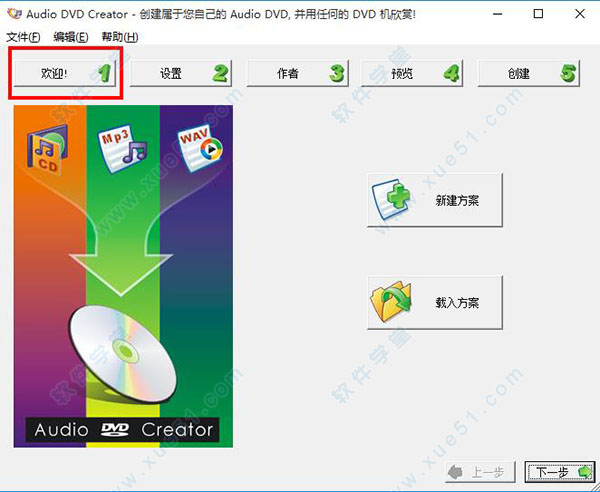Jump to the 创建 step 5 tab
The width and height of the screenshot is (600, 492).
point(529,74)
